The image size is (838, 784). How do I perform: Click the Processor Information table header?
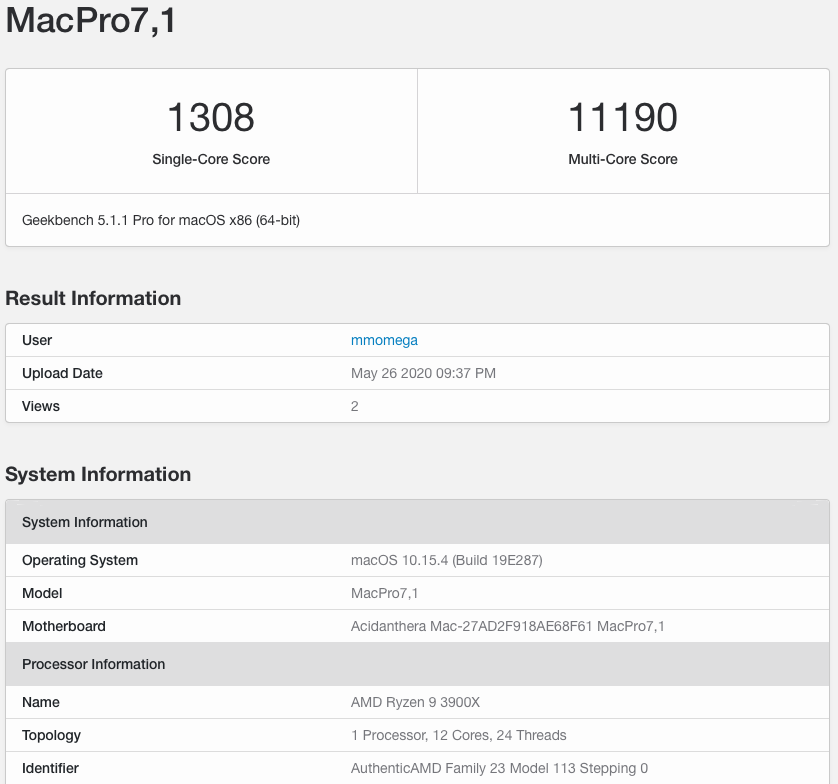click(x=417, y=664)
